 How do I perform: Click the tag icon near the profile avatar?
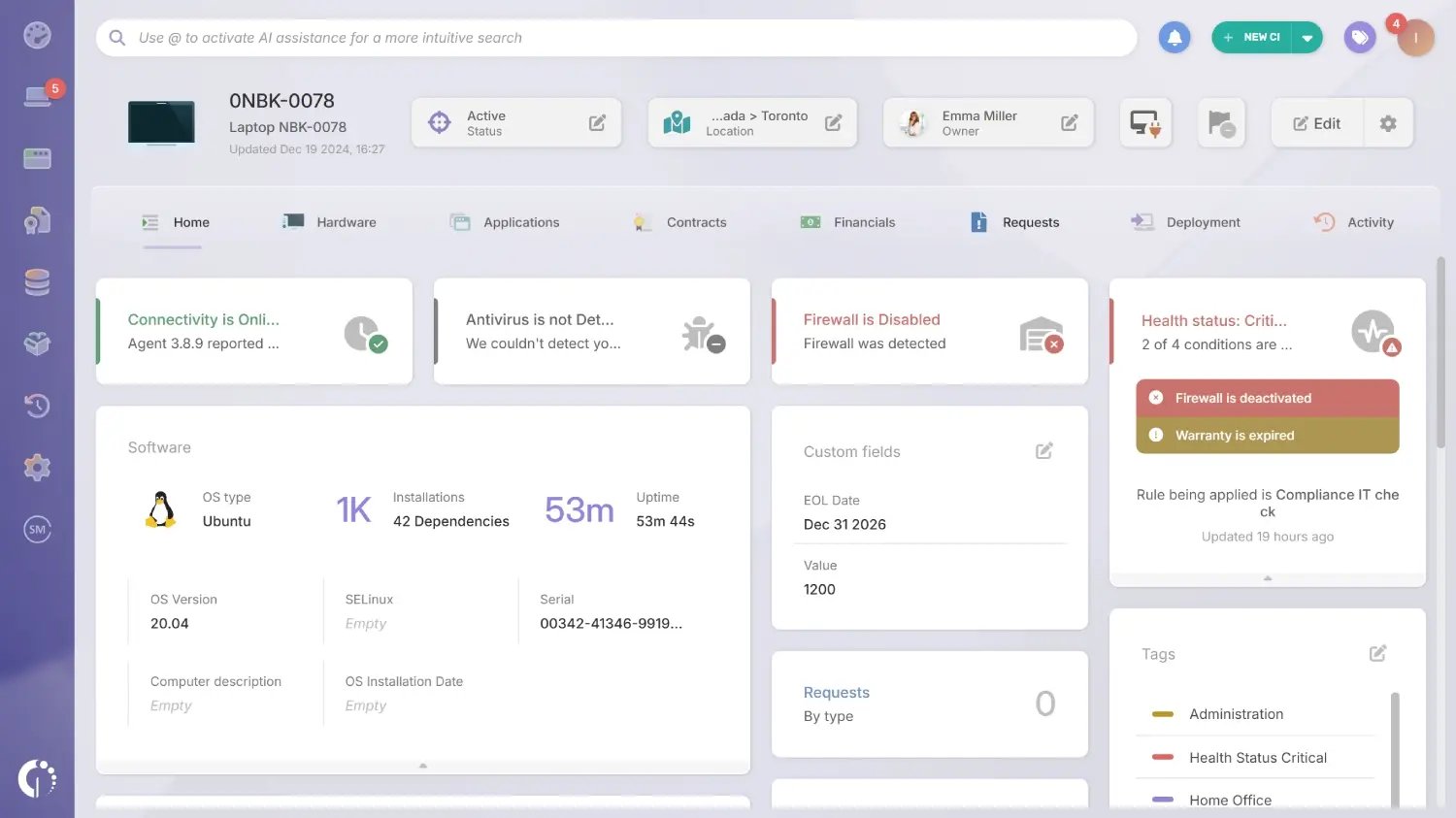[x=1359, y=37]
